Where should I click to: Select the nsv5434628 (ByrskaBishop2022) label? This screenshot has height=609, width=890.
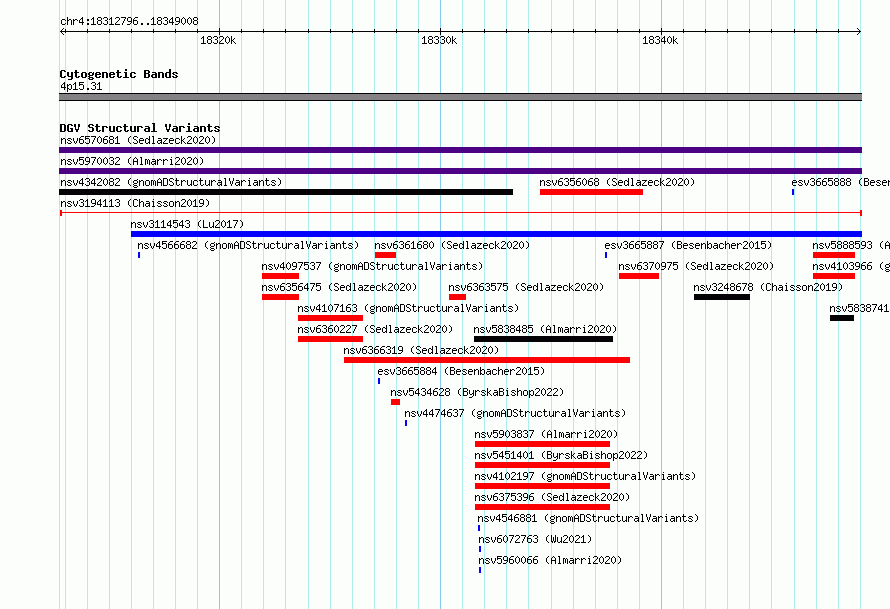[x=477, y=392]
